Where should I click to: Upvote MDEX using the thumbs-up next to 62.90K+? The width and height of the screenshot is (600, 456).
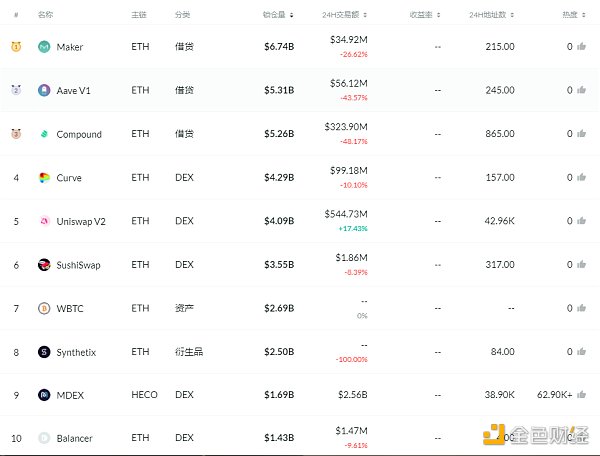click(580, 395)
